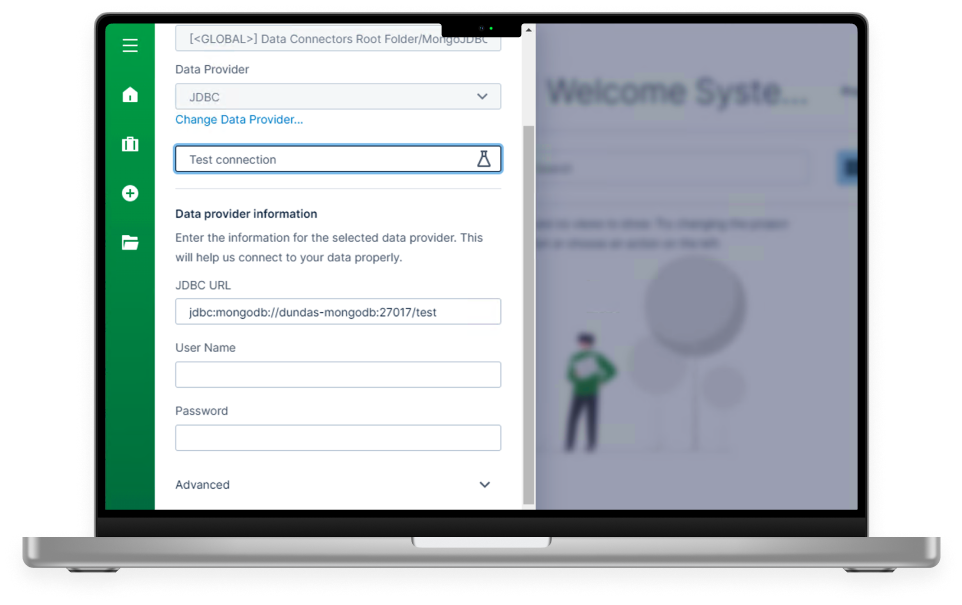Image resolution: width=962 pixels, height=605 pixels.
Task: Open the hamburger main menu
Action: [x=130, y=46]
